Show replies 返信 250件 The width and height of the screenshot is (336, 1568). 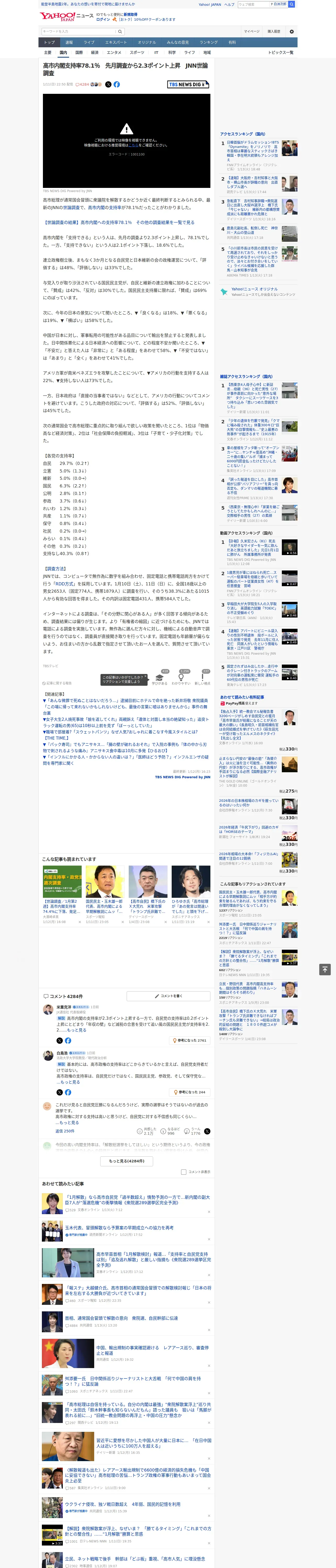click(65, 1131)
